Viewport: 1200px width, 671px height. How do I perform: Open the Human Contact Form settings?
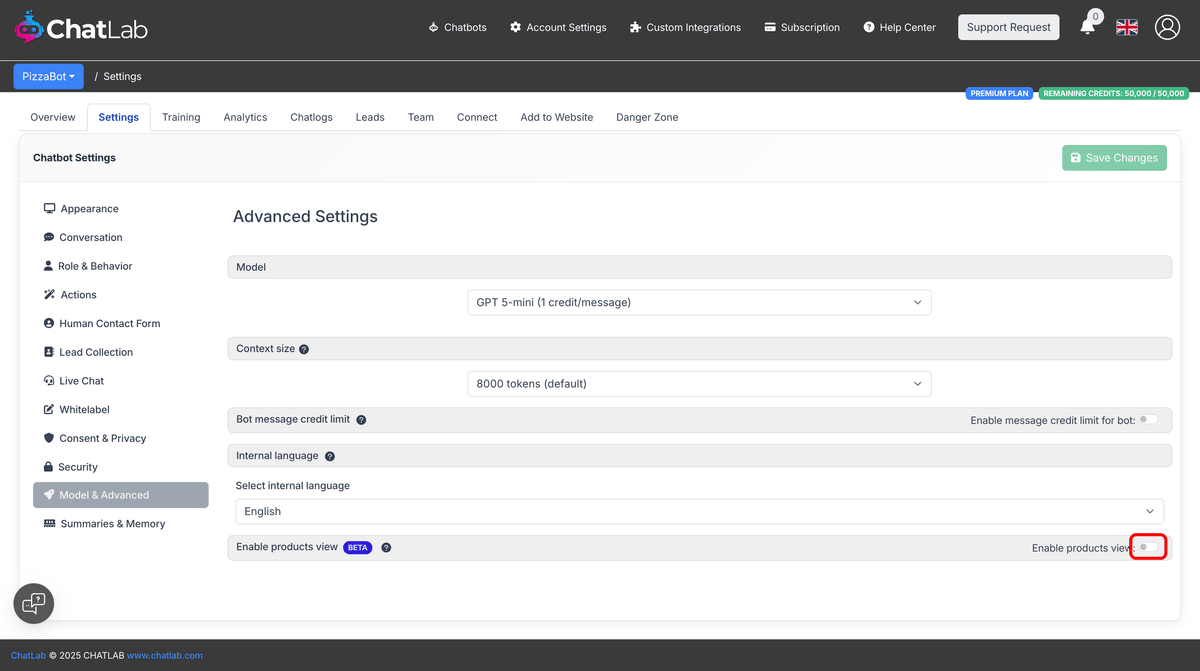pos(110,323)
